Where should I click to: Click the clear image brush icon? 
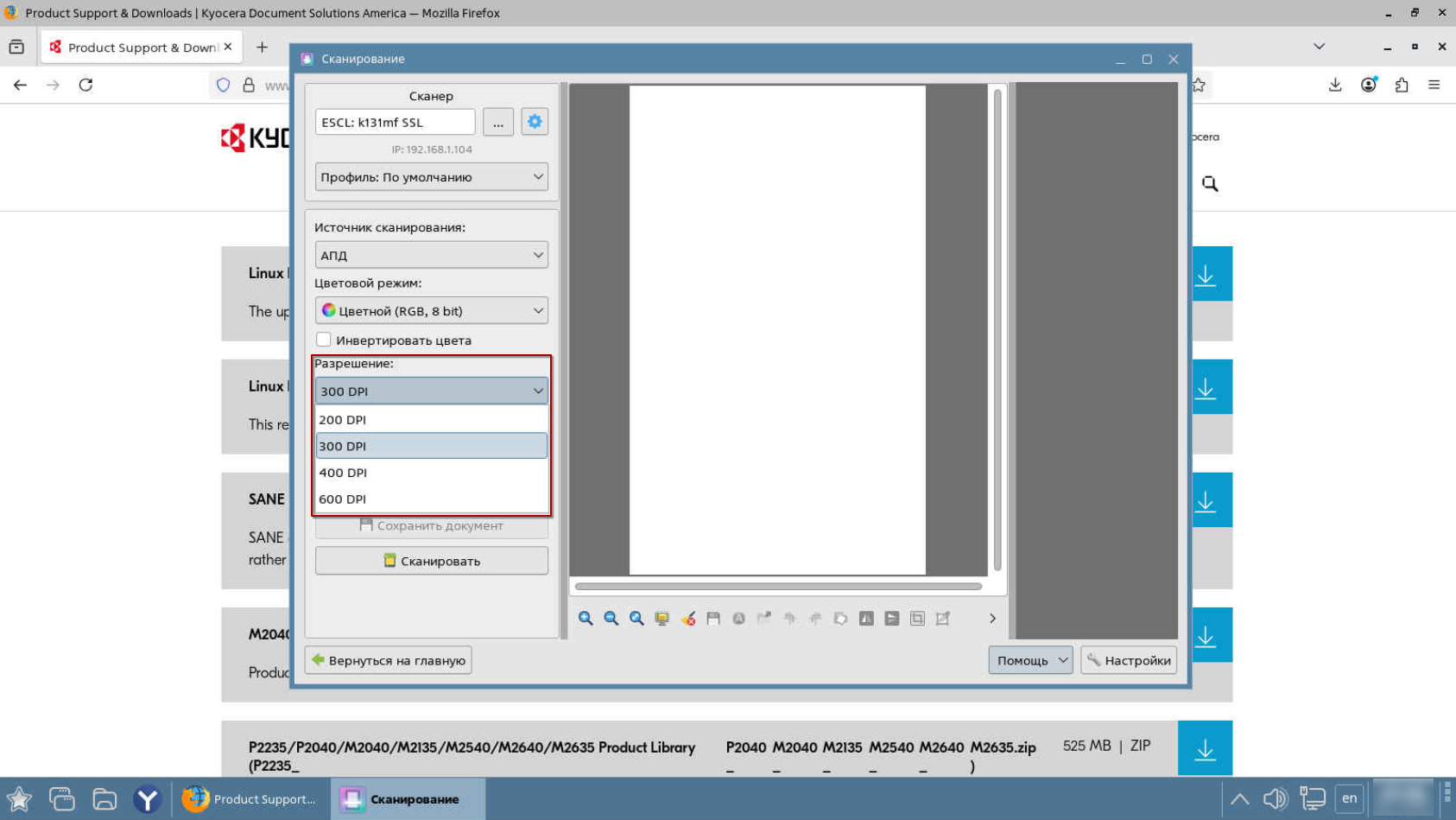coord(688,618)
